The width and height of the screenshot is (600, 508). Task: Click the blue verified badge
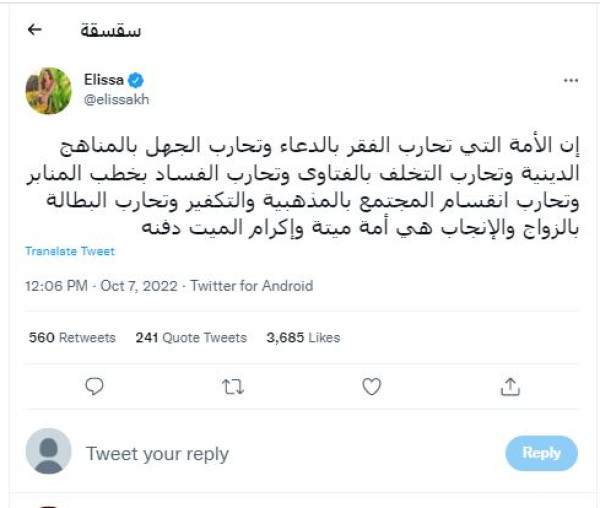pos(138,79)
